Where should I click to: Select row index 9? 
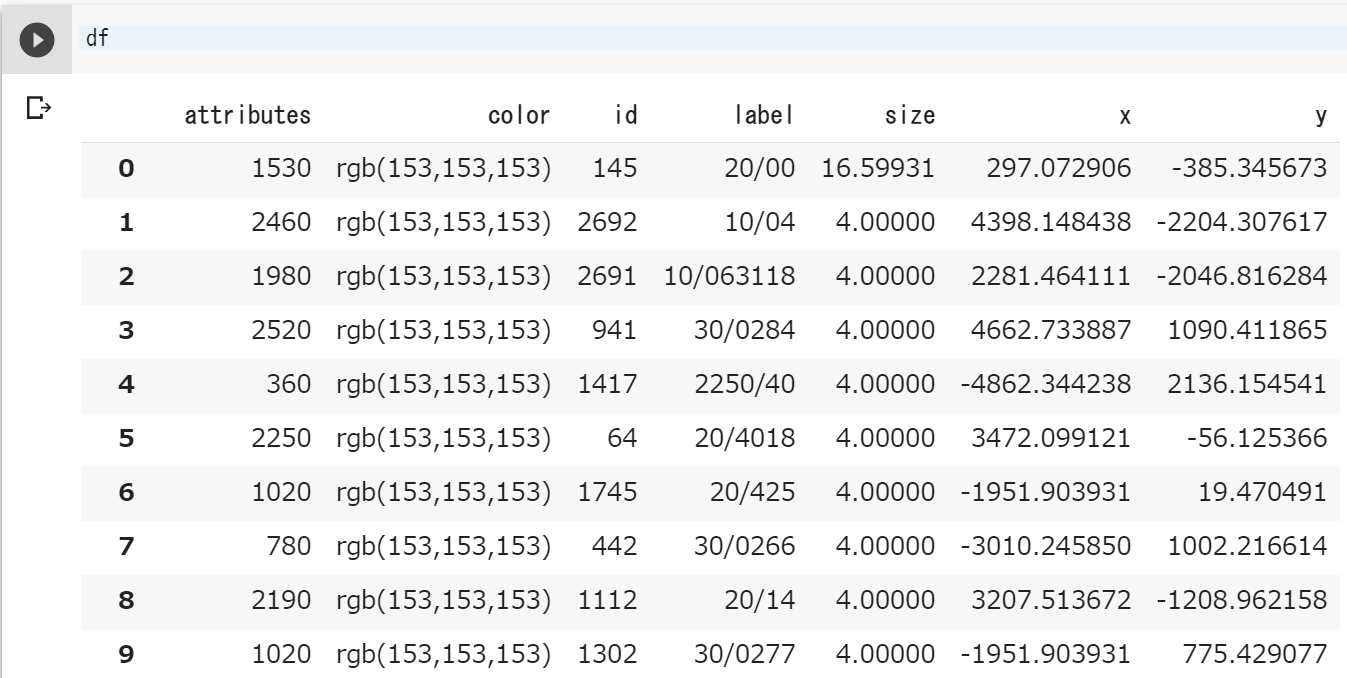[126, 655]
